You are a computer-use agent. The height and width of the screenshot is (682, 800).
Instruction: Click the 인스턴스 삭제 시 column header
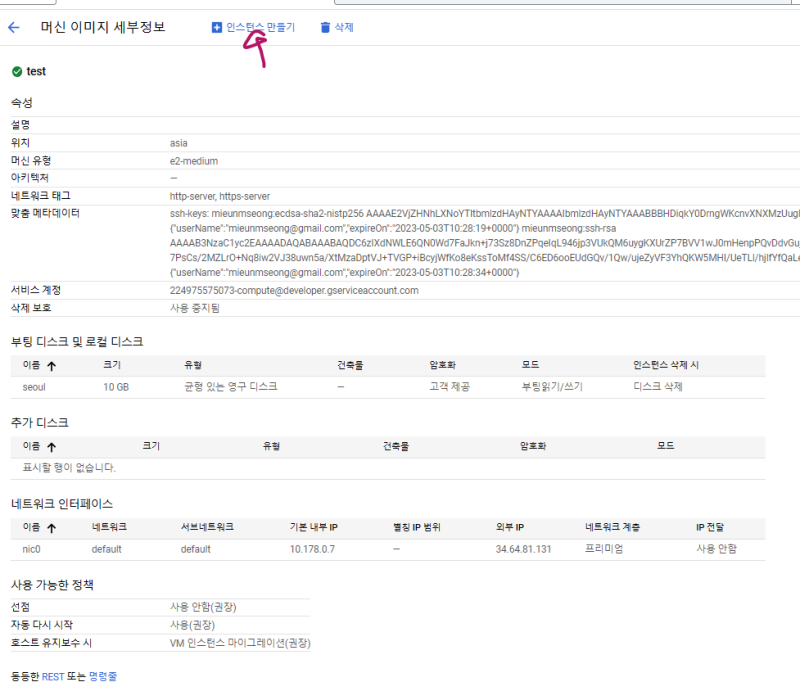click(666, 365)
